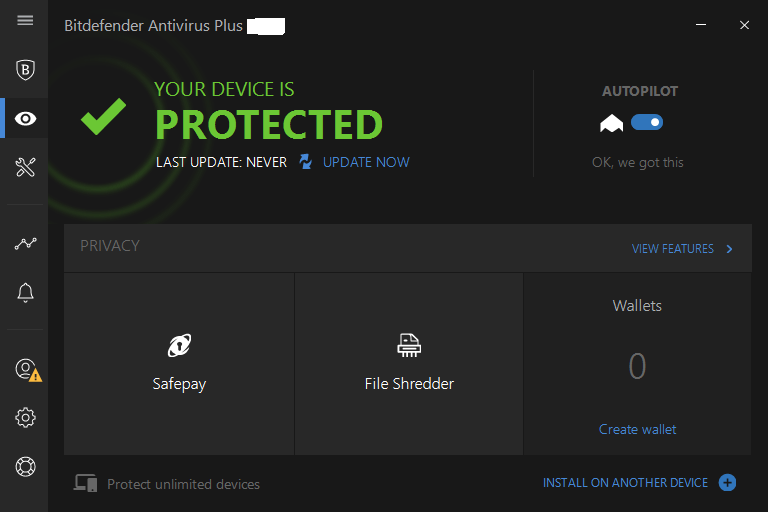Screen dimensions: 768x512
Task: Open the Activity graph icon
Action: tap(25, 244)
